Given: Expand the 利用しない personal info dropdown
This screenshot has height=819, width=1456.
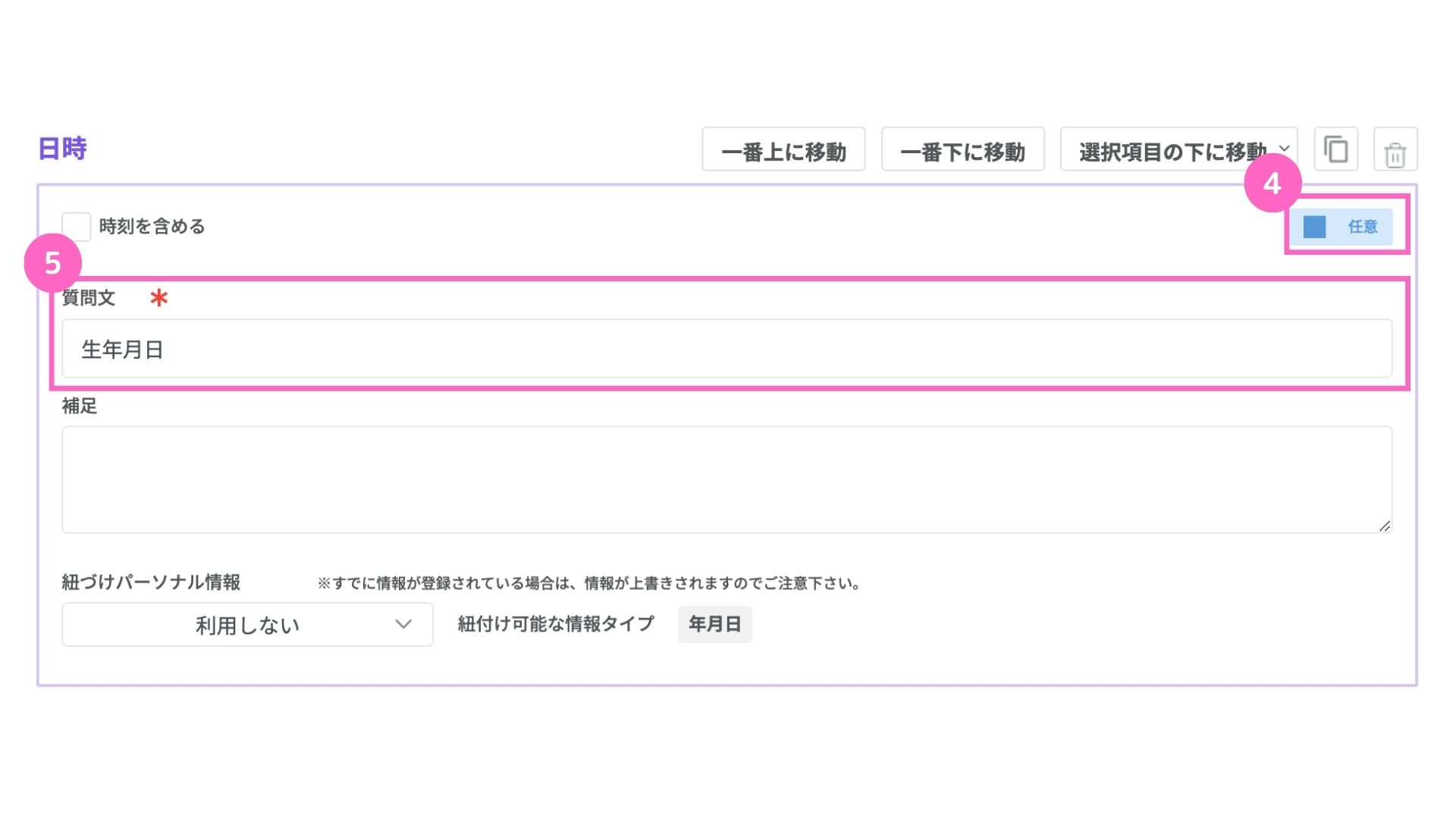Looking at the screenshot, I should point(247,625).
